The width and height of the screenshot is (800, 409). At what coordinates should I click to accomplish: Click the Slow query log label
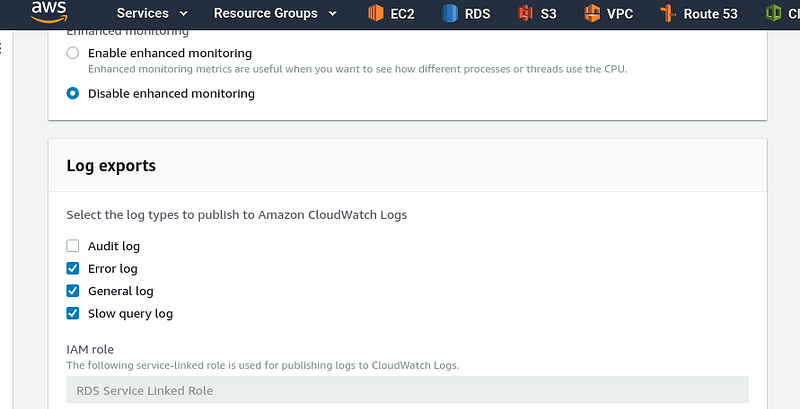point(131,314)
